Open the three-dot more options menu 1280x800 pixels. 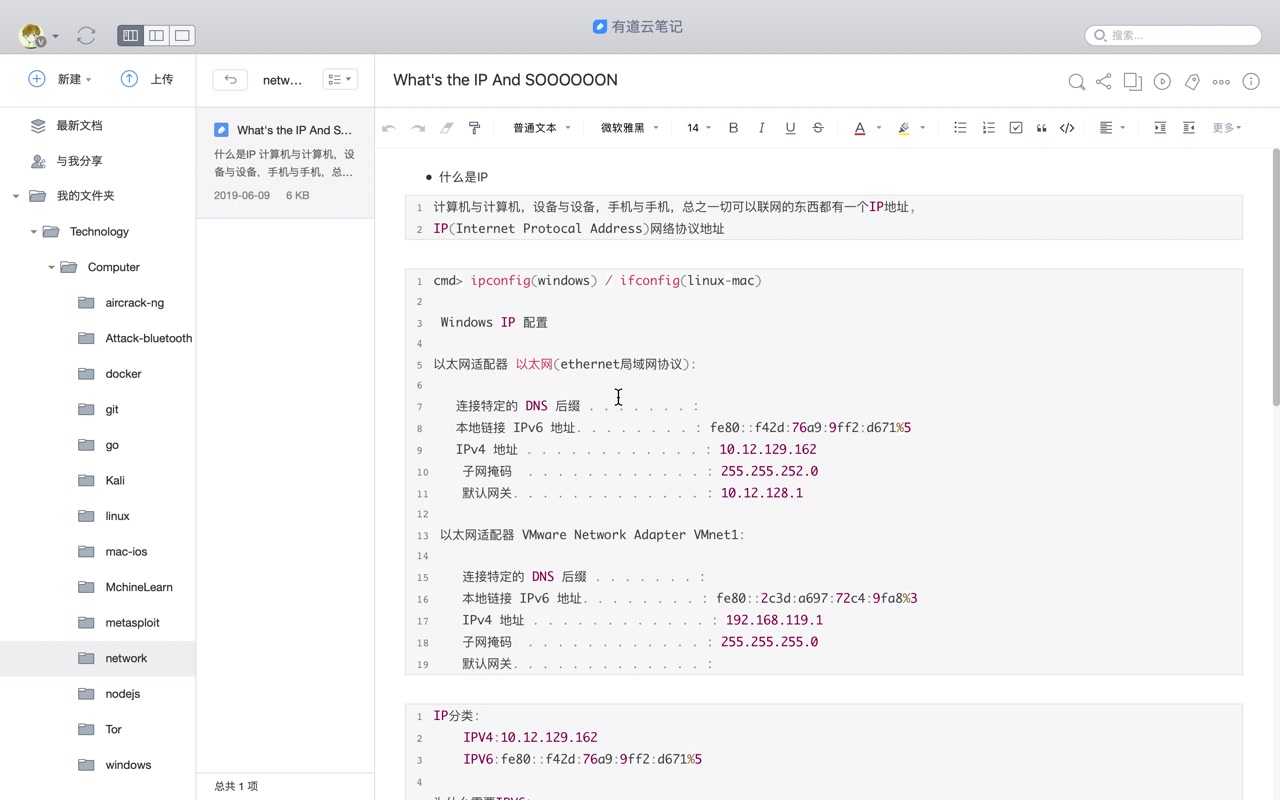tap(1221, 82)
